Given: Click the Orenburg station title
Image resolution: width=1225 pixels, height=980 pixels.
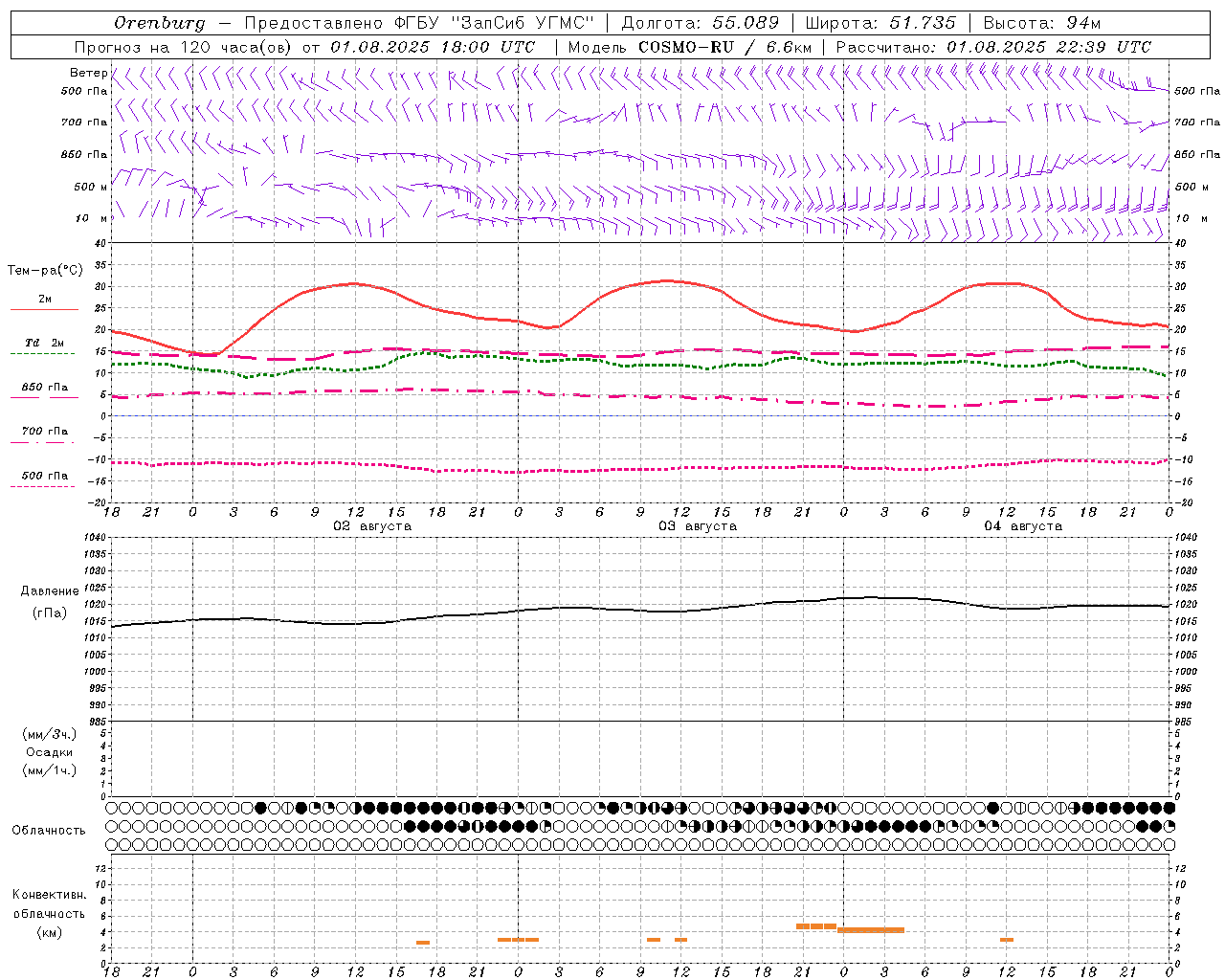Looking at the screenshot, I should (159, 23).
